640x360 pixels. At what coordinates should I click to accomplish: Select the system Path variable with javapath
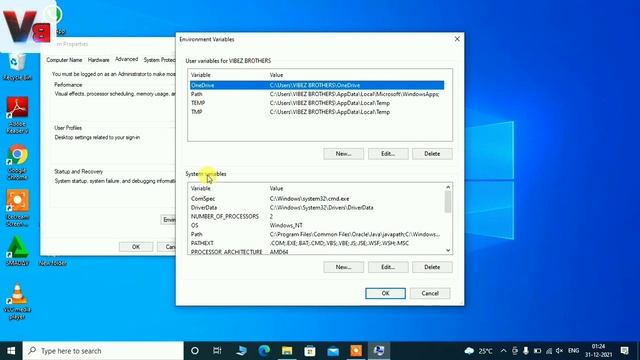click(x=317, y=235)
